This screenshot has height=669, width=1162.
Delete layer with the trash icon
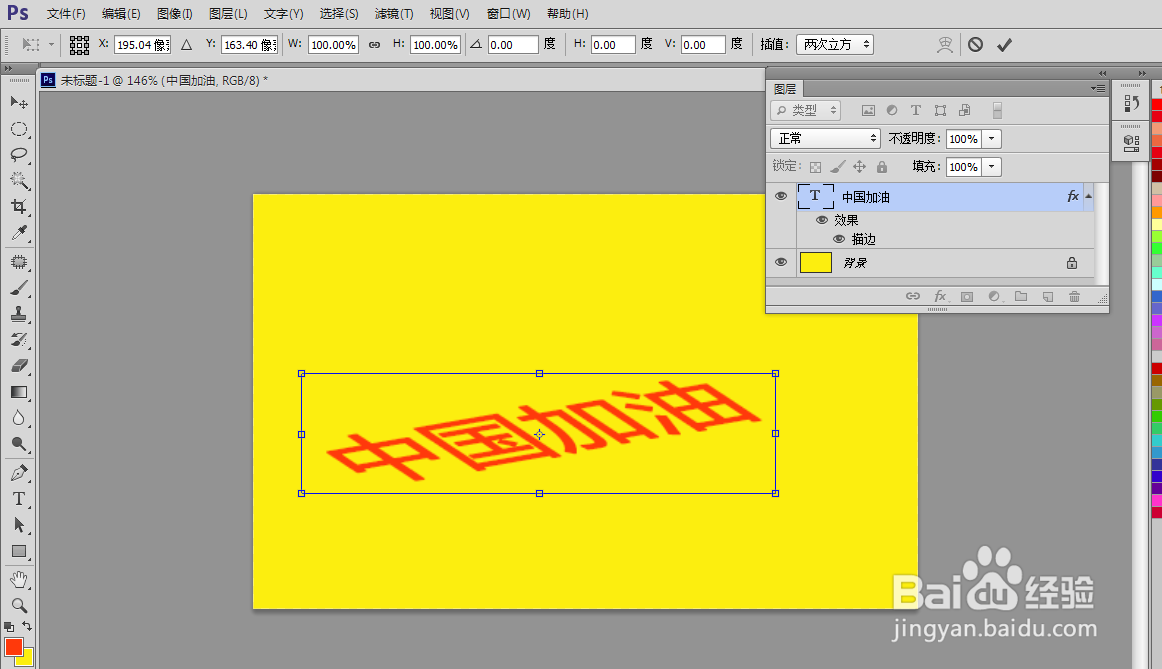point(1074,297)
